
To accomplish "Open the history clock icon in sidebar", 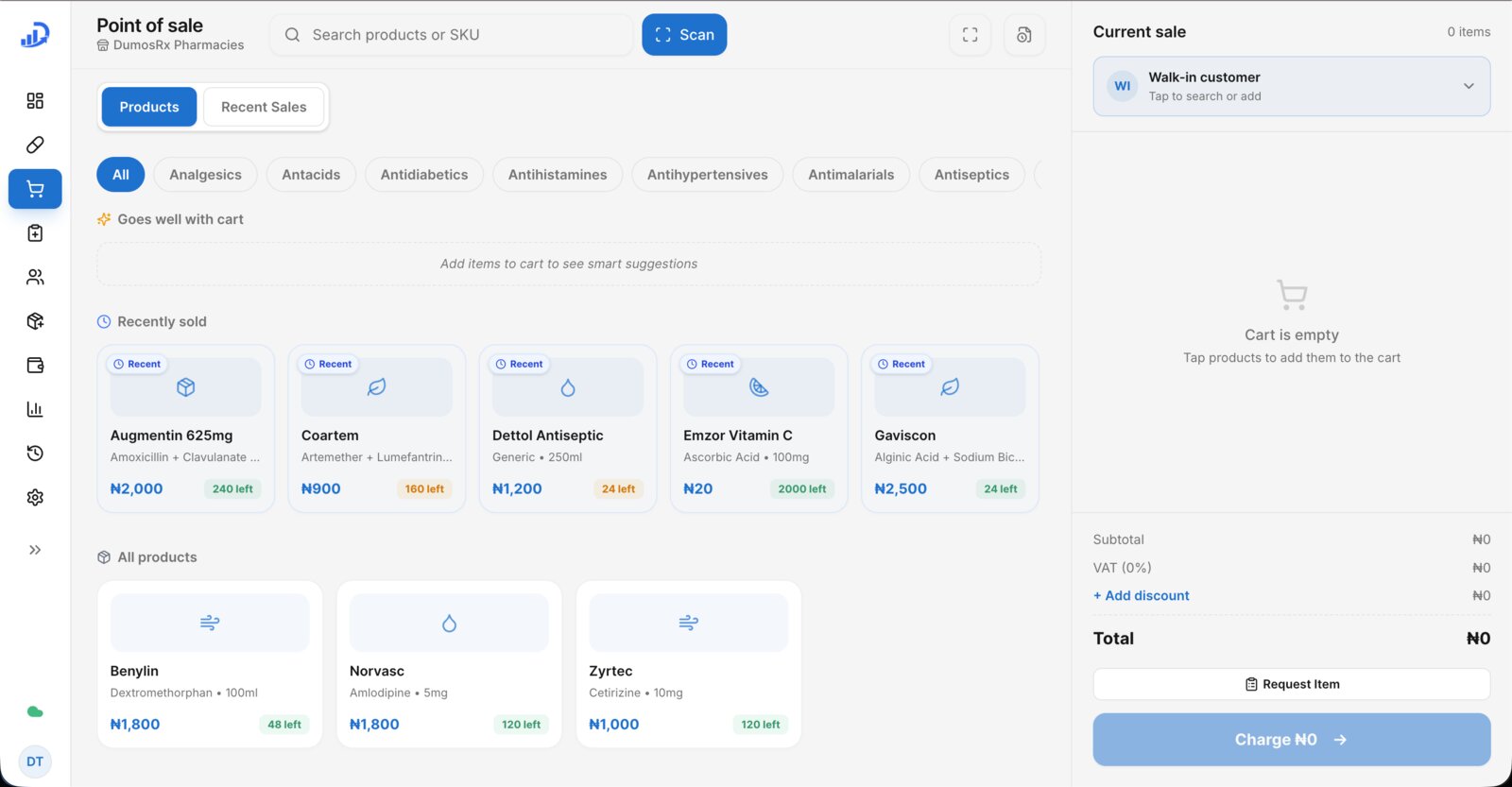I will point(35,453).
